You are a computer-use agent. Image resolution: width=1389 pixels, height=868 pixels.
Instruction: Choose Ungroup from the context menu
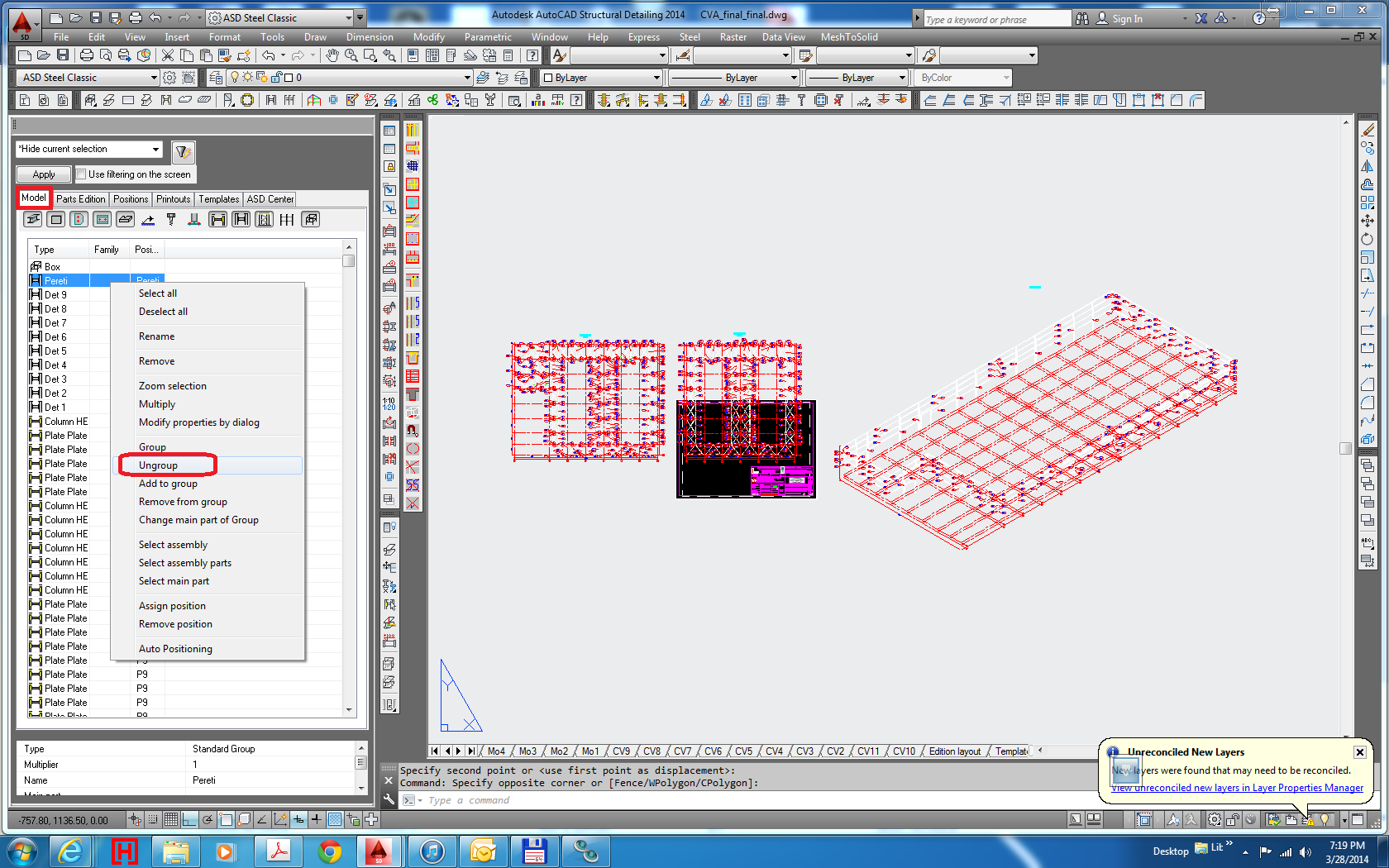point(207,465)
